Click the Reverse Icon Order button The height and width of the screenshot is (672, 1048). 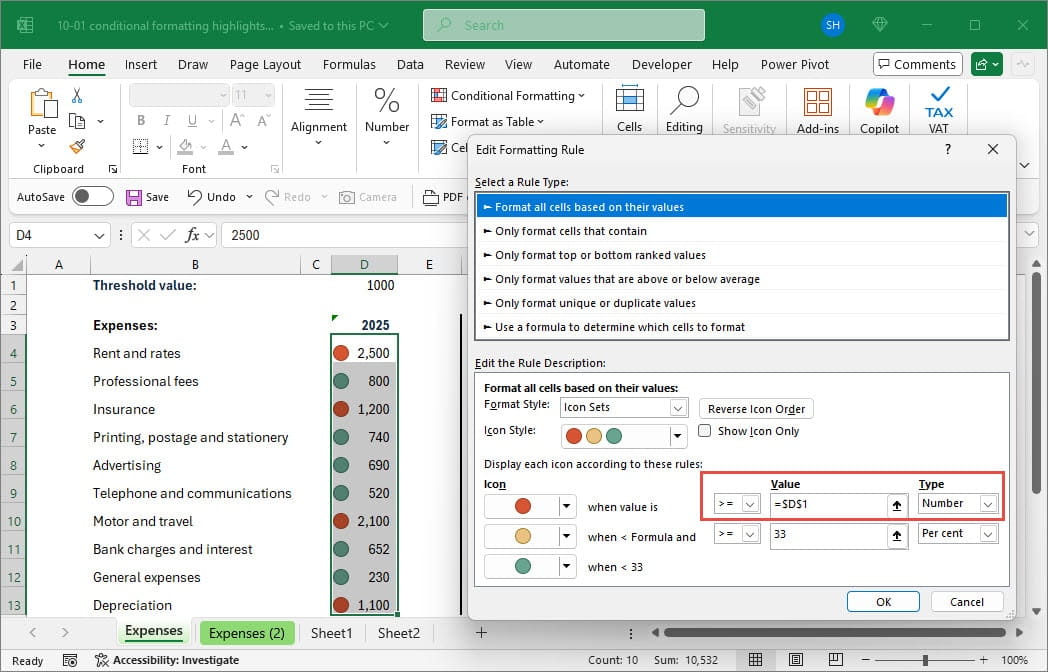[x=755, y=408]
